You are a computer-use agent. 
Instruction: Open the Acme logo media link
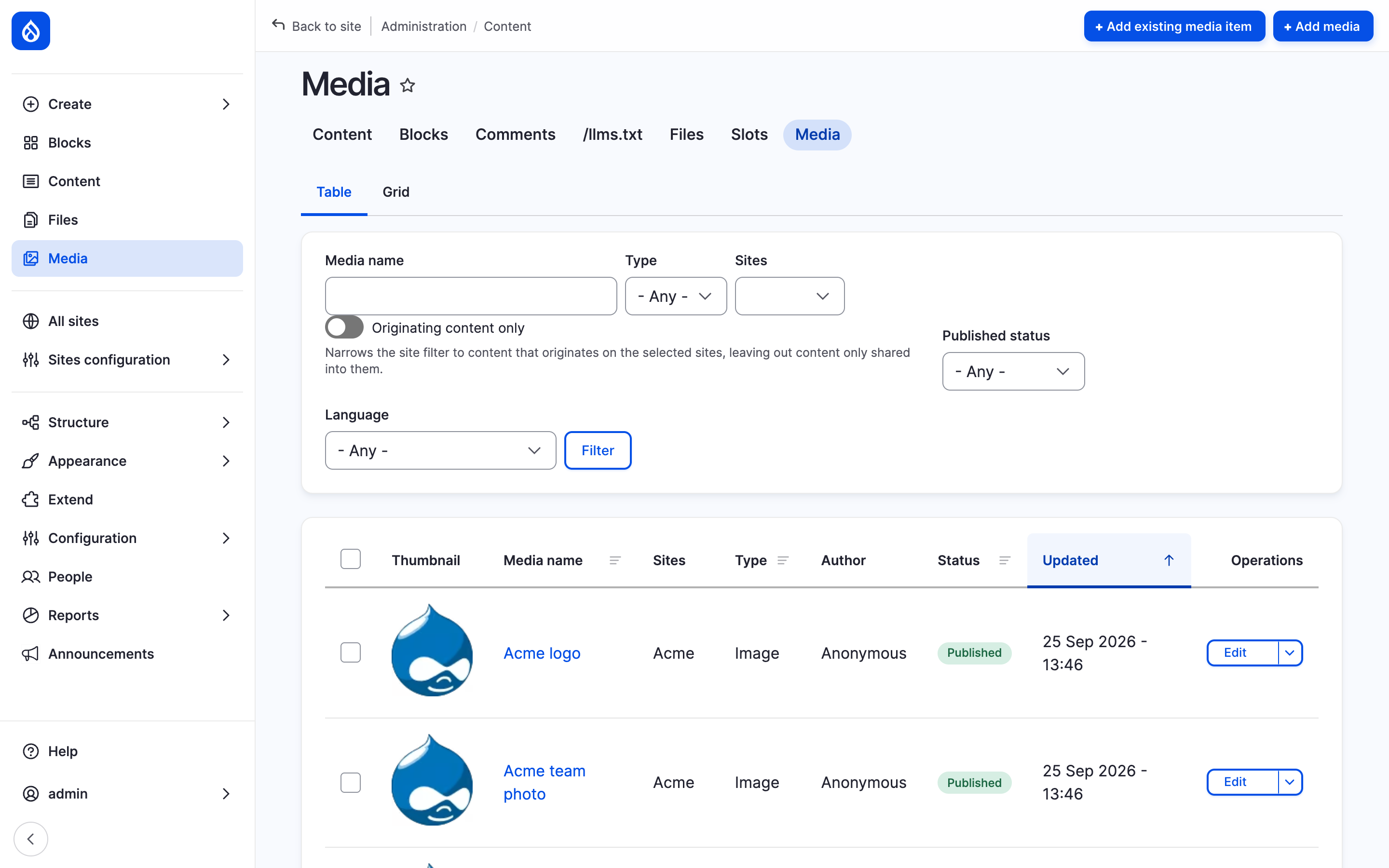tap(542, 653)
